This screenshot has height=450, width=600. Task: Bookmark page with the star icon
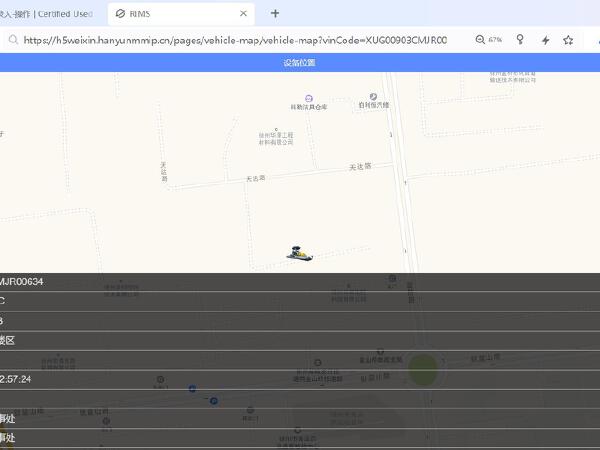(568, 40)
